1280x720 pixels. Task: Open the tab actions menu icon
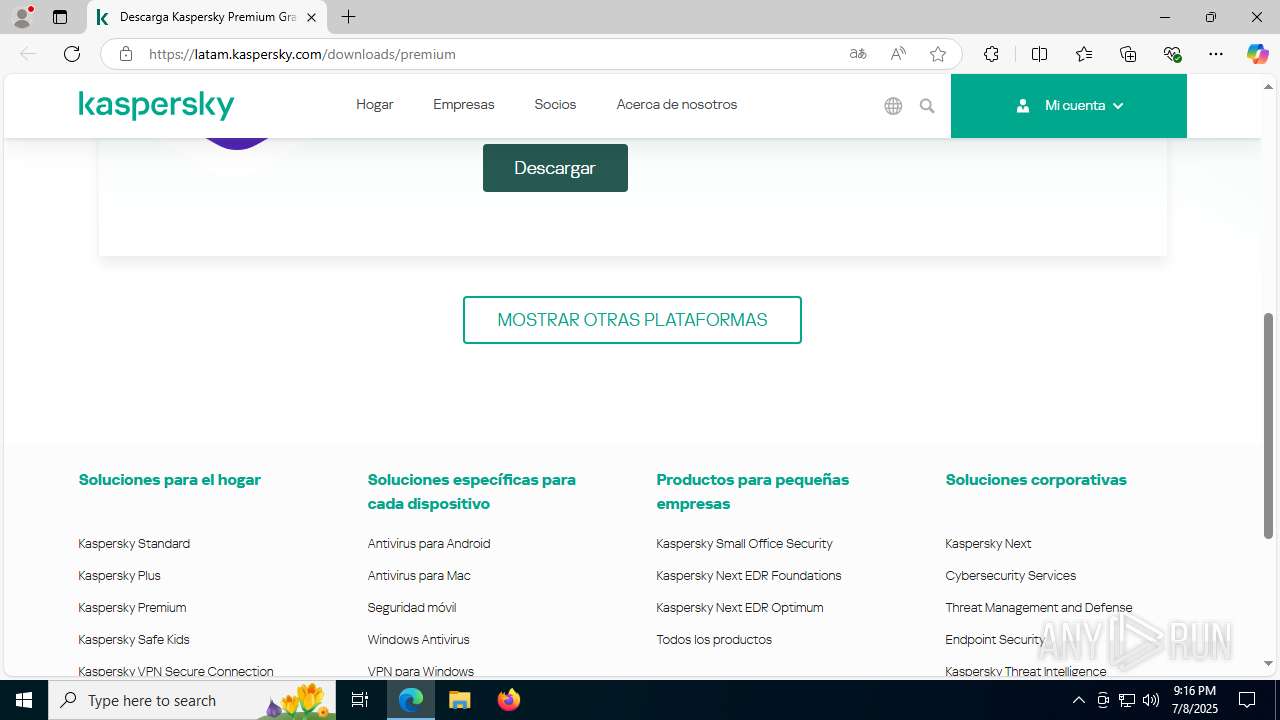point(60,17)
